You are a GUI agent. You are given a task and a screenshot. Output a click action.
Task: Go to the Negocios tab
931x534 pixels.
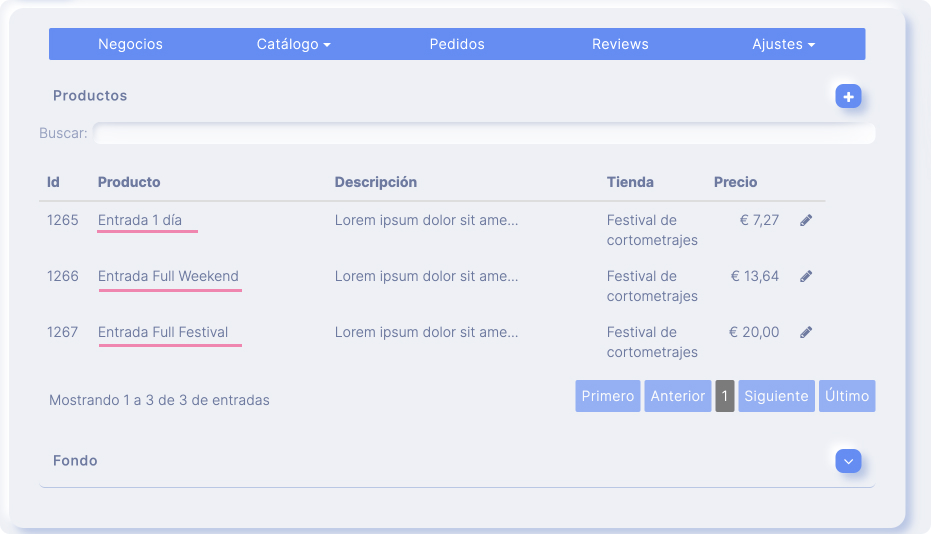130,44
